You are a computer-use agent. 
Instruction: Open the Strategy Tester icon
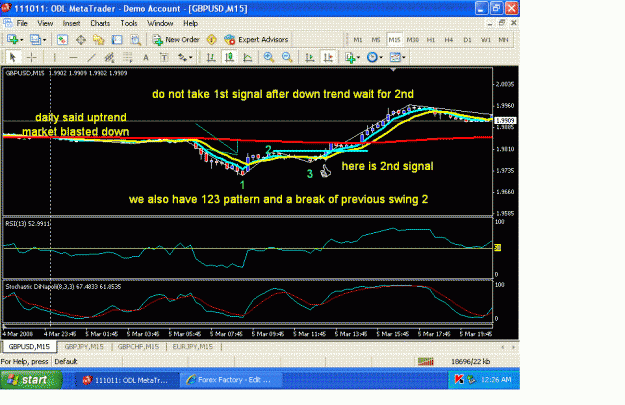[x=136, y=39]
